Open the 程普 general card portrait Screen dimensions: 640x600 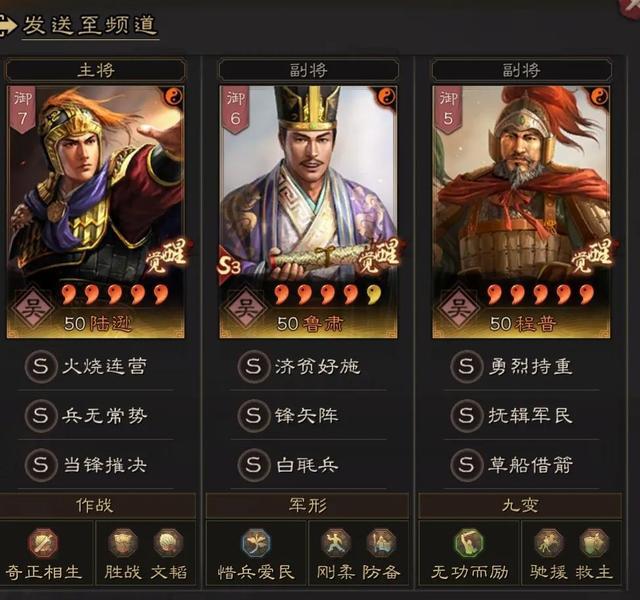coord(521,212)
